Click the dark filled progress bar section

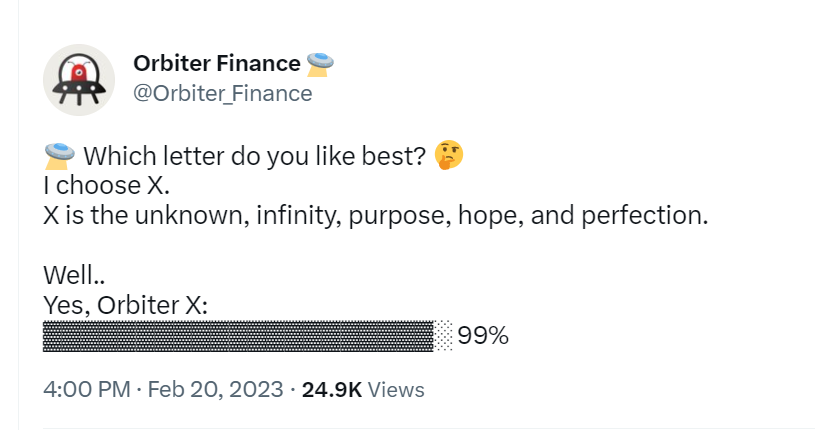[238, 336]
